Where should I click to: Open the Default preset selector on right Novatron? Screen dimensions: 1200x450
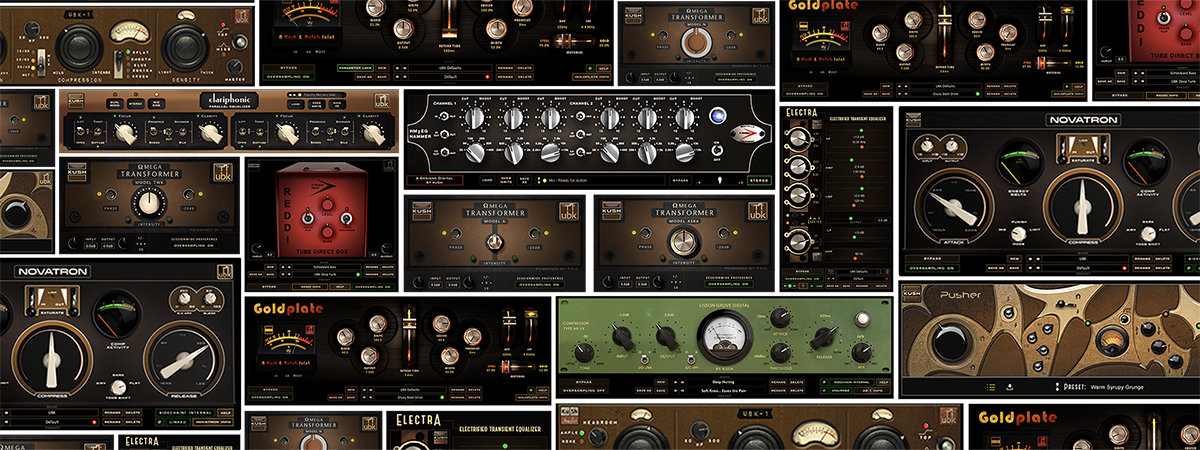point(1083,268)
